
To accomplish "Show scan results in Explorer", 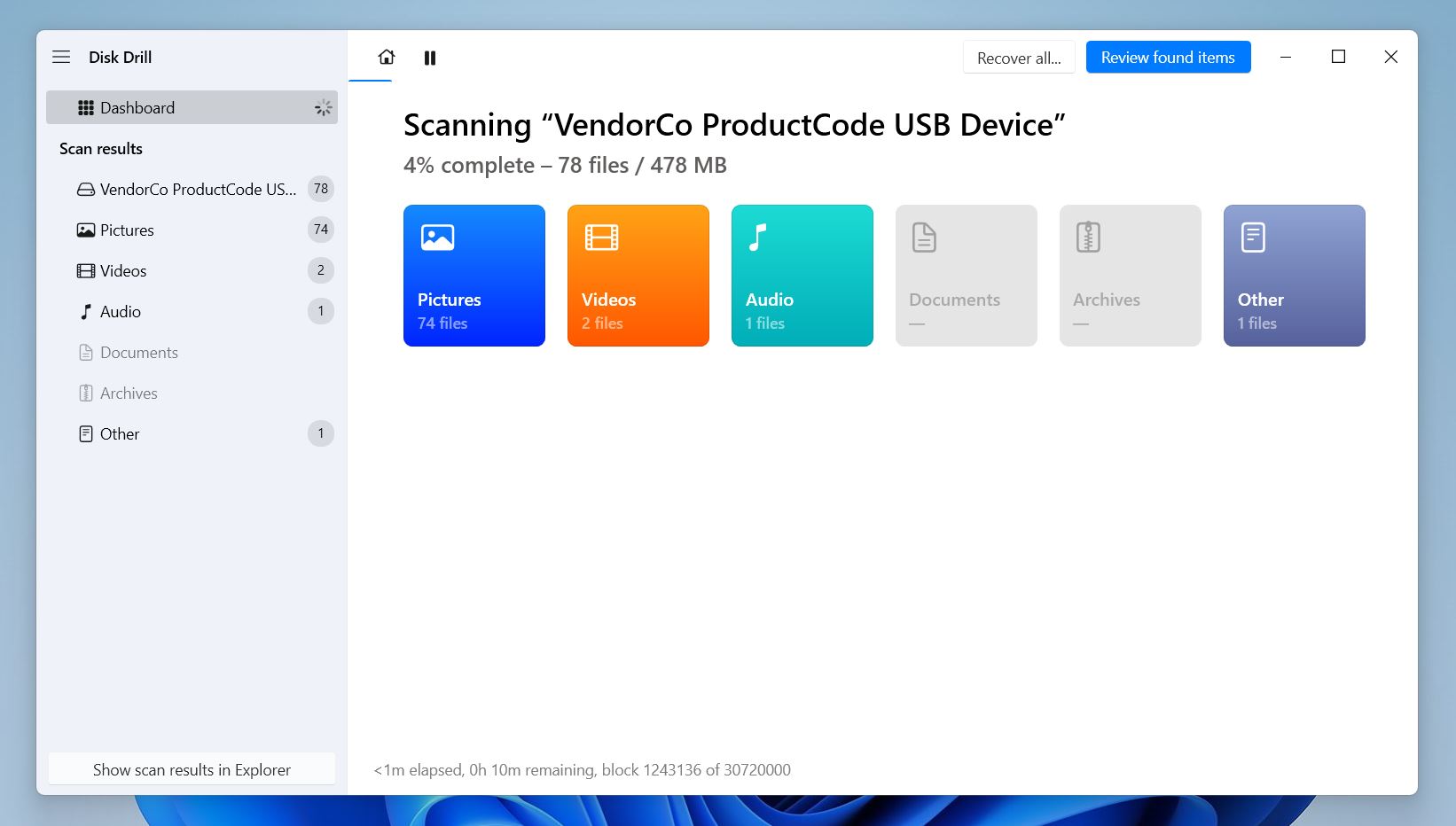I will pyautogui.click(x=192, y=769).
